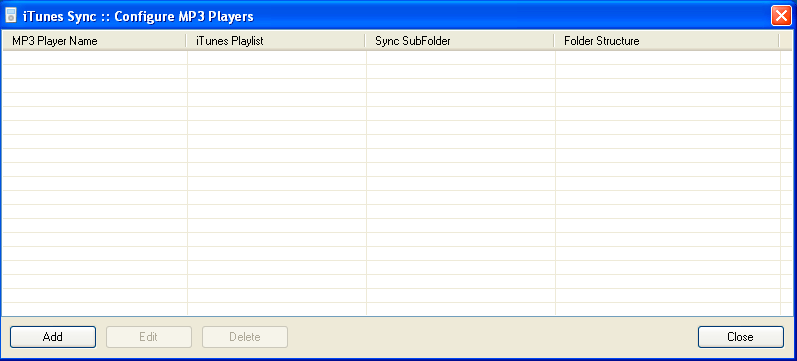Select the MP3 Player Name column header

click(94, 41)
